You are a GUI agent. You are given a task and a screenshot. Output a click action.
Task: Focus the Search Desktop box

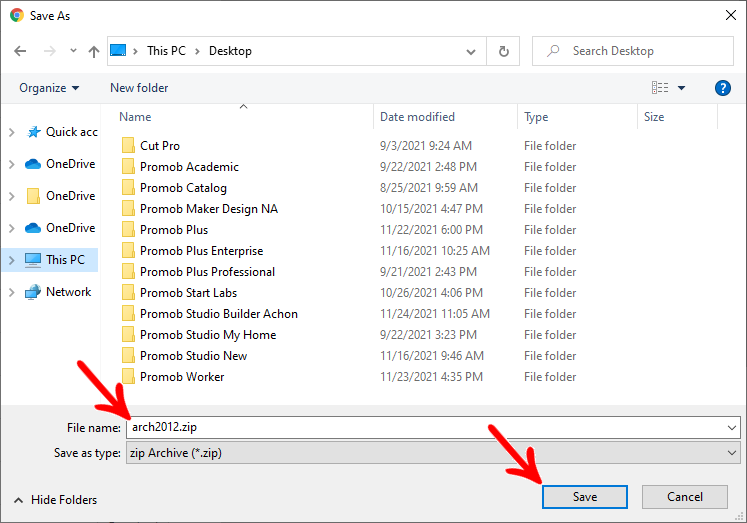click(633, 51)
